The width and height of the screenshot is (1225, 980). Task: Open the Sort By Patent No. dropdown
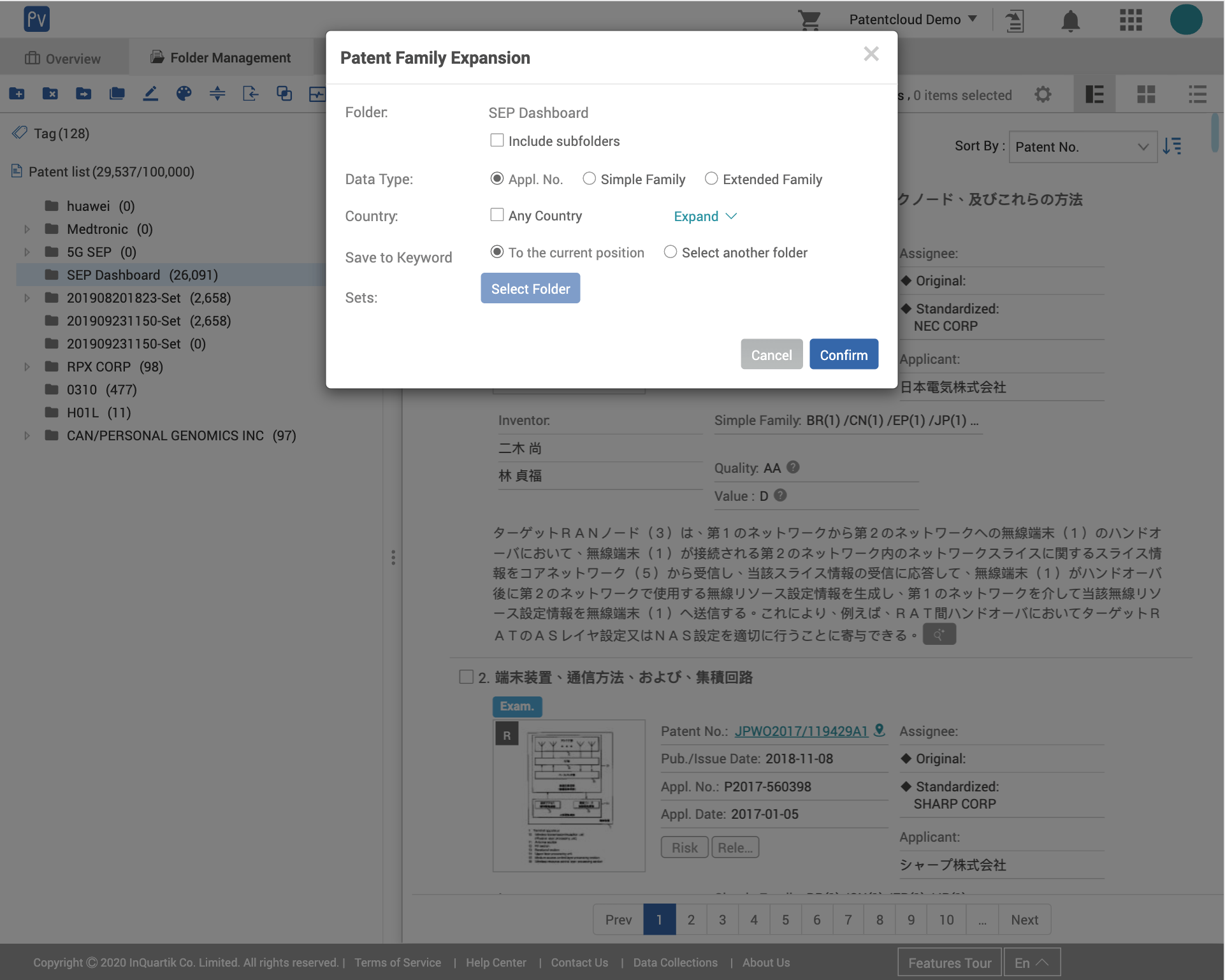[1082, 147]
